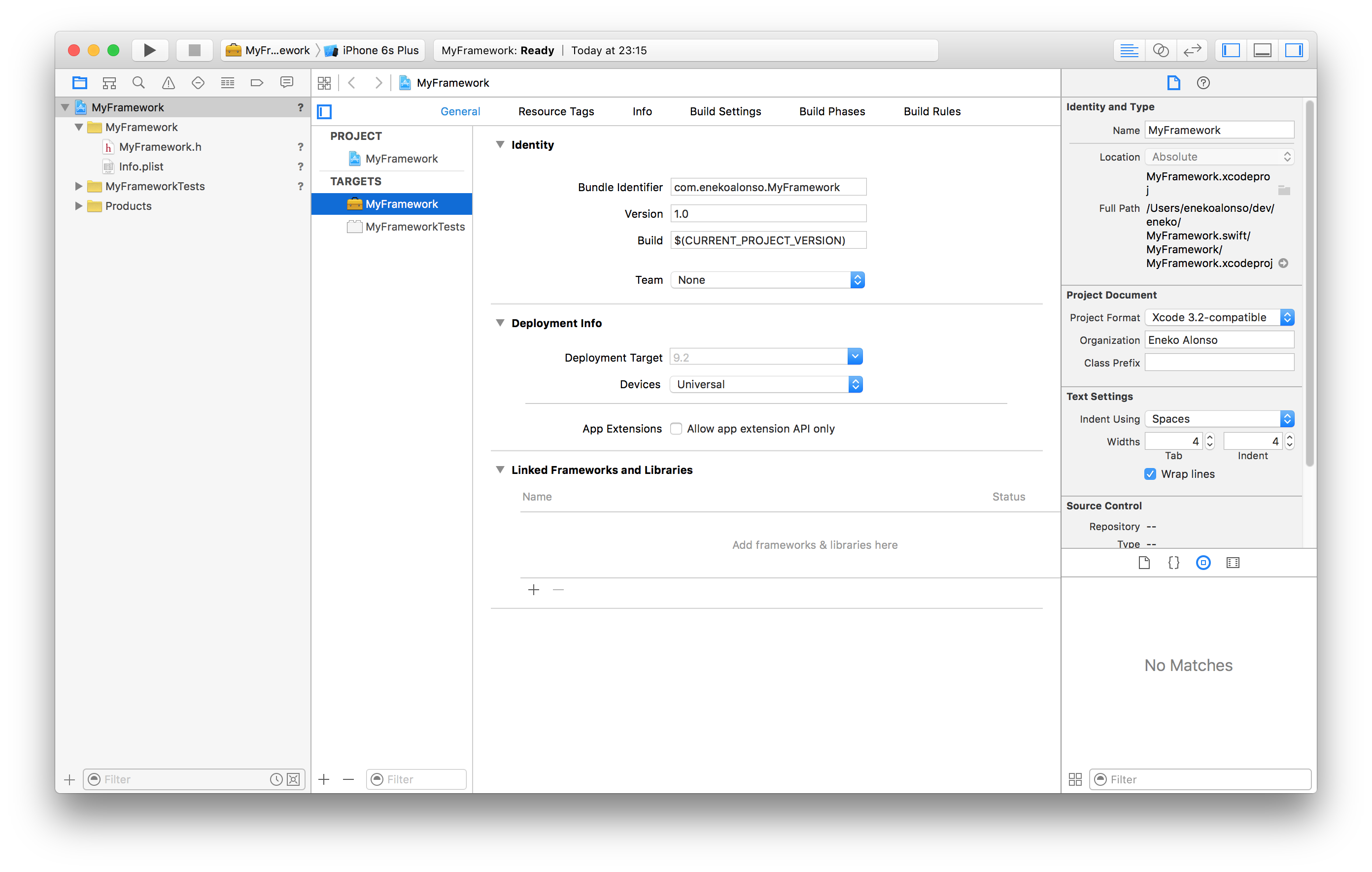The height and width of the screenshot is (872, 1372).
Task: Switch library to icon grid view
Action: tap(1074, 779)
